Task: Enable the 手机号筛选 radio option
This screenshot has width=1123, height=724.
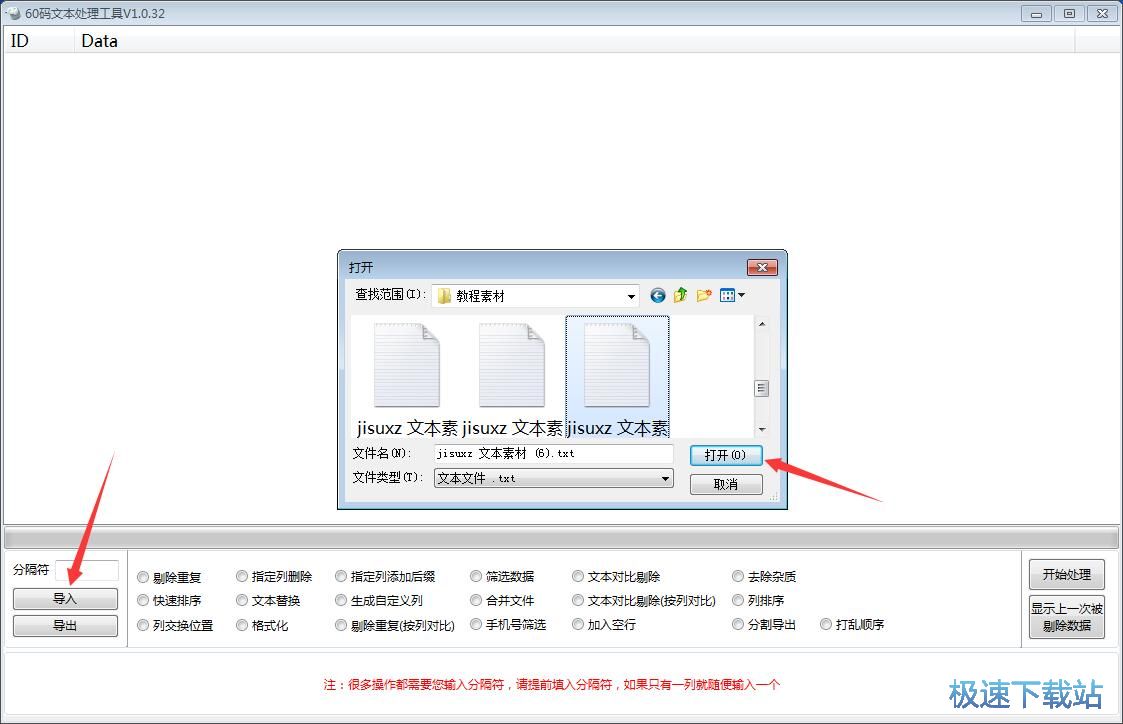Action: click(476, 625)
